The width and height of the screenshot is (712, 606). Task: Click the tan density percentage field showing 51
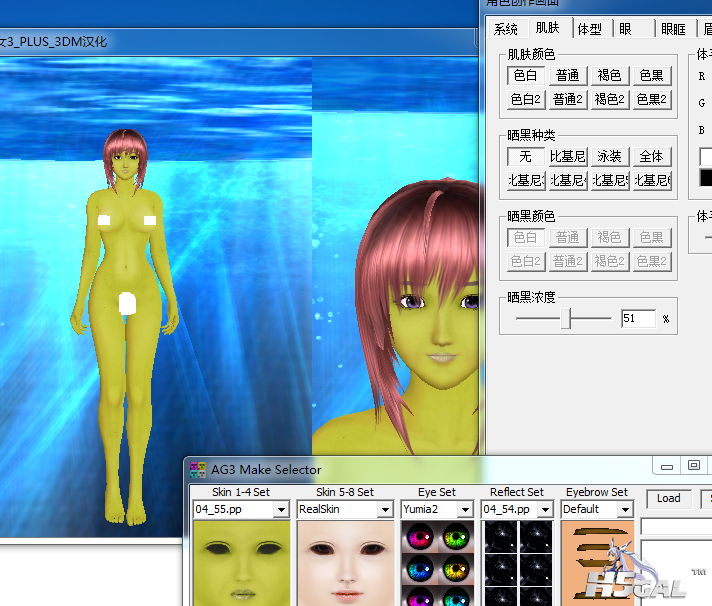pyautogui.click(x=637, y=319)
